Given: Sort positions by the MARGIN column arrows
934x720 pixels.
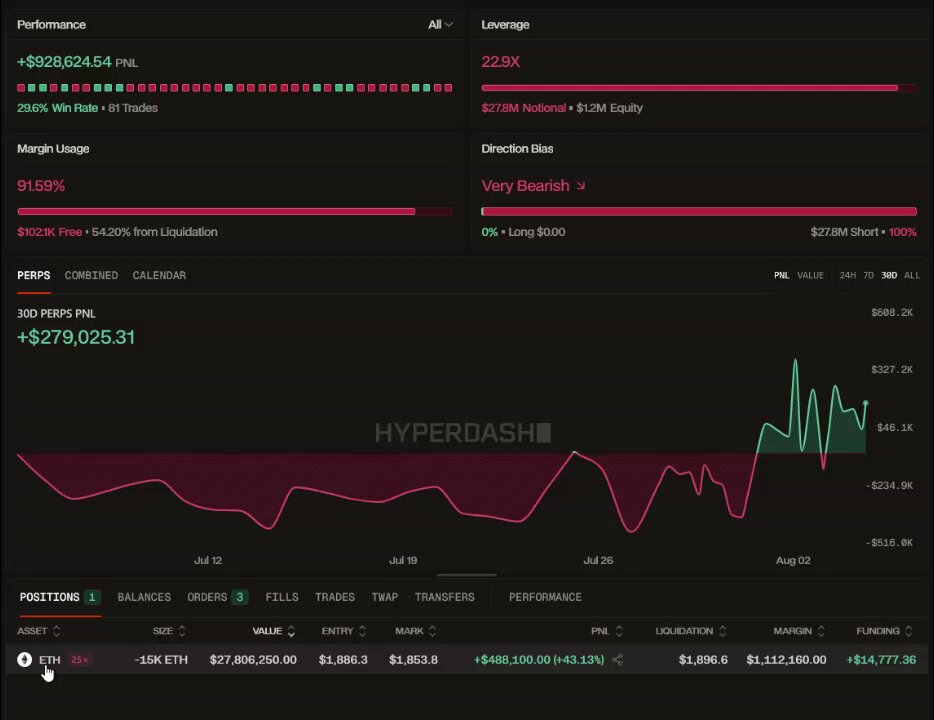Looking at the screenshot, I should click(x=821, y=631).
